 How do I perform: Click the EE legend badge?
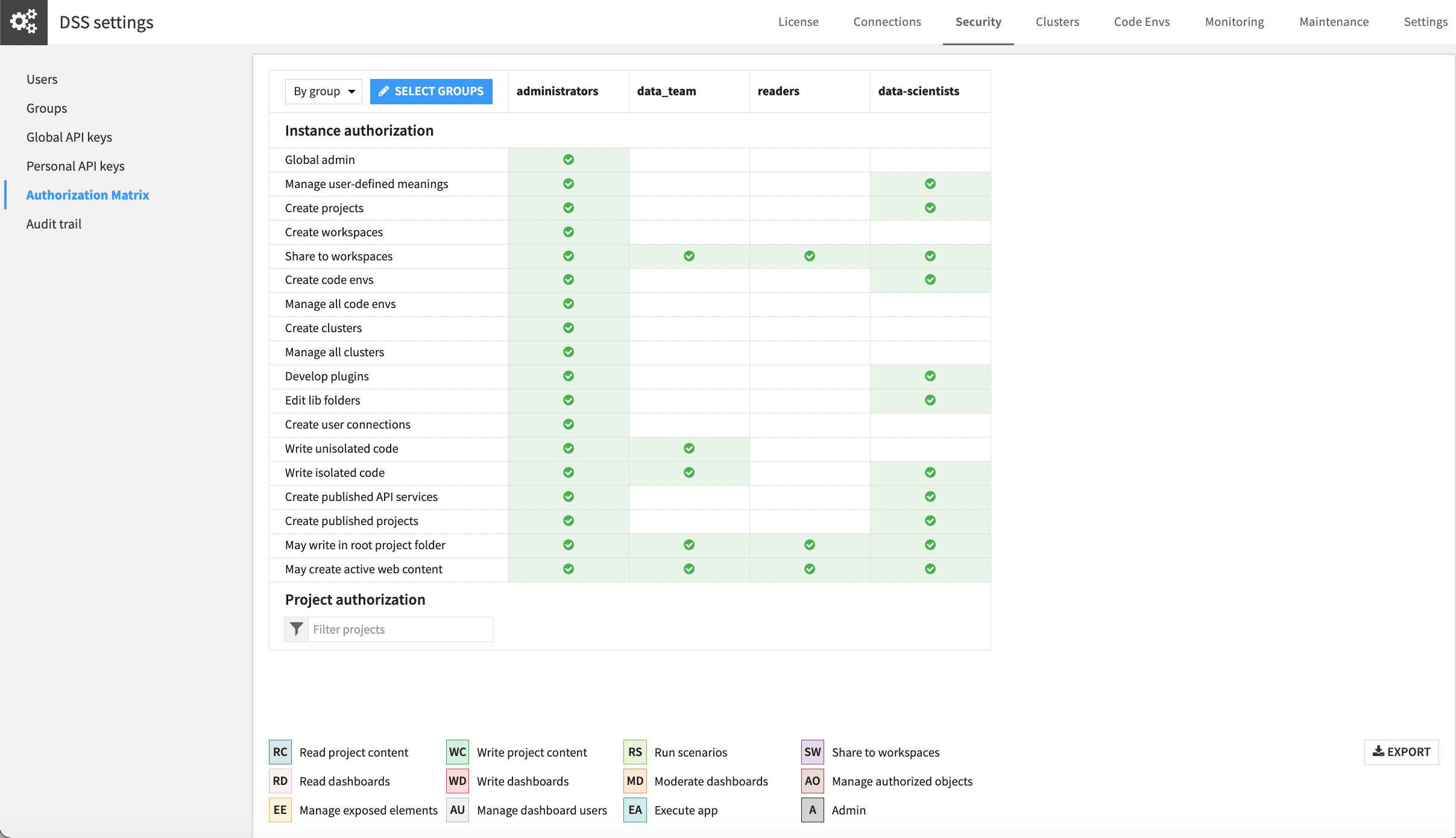[280, 810]
